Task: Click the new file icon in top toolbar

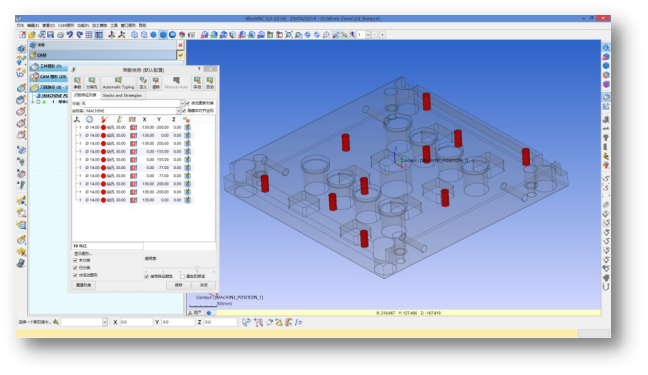Action: coord(23,35)
